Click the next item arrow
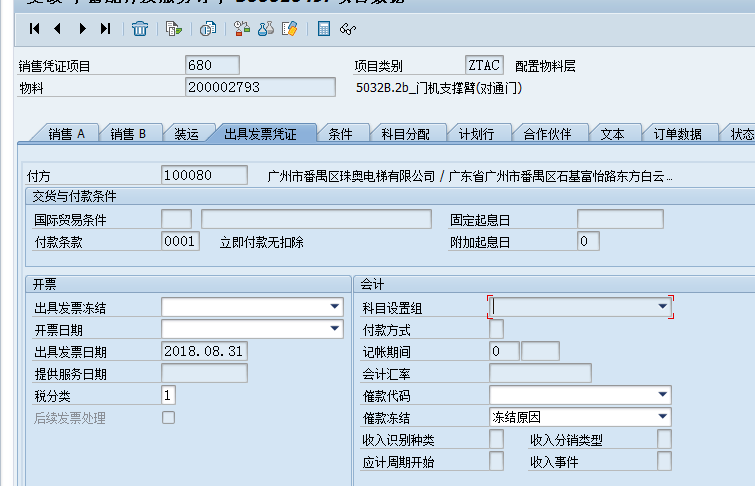 tap(82, 29)
